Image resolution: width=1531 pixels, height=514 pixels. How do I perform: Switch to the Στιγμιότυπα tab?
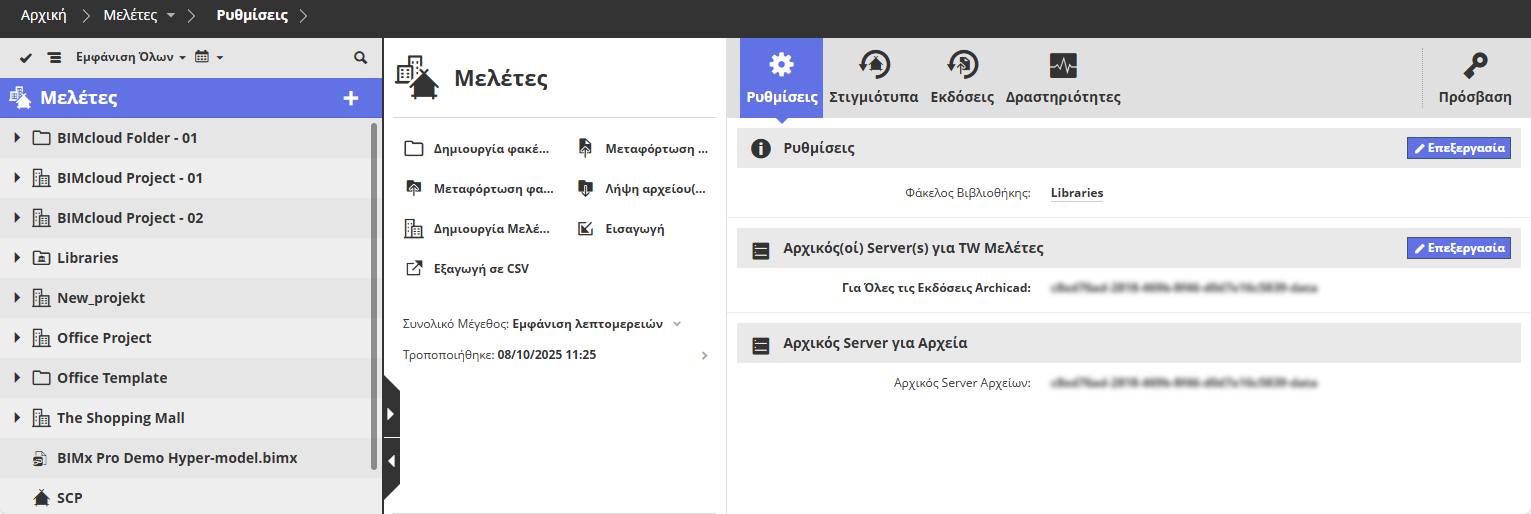tap(874, 79)
